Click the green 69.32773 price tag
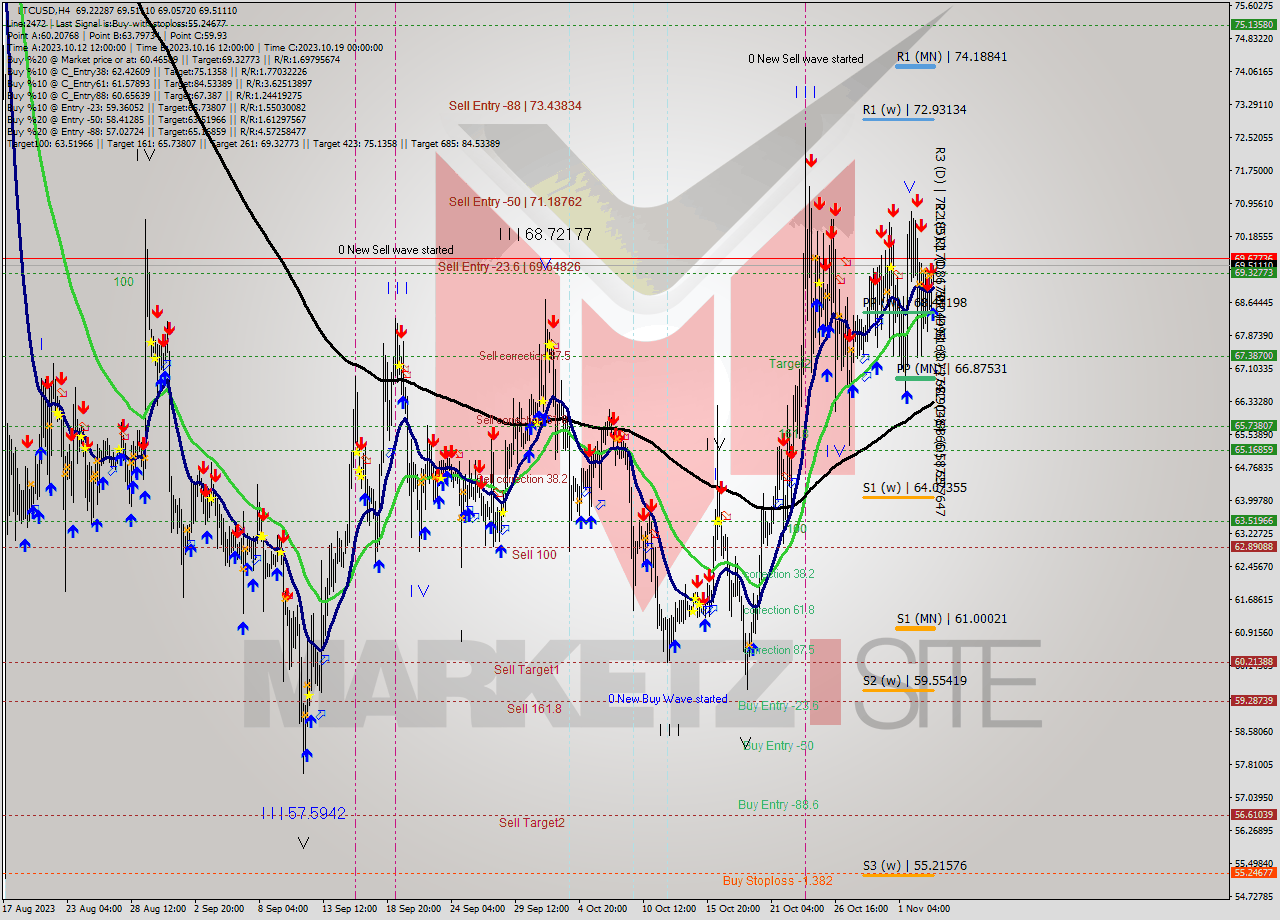 pyautogui.click(x=1253, y=272)
